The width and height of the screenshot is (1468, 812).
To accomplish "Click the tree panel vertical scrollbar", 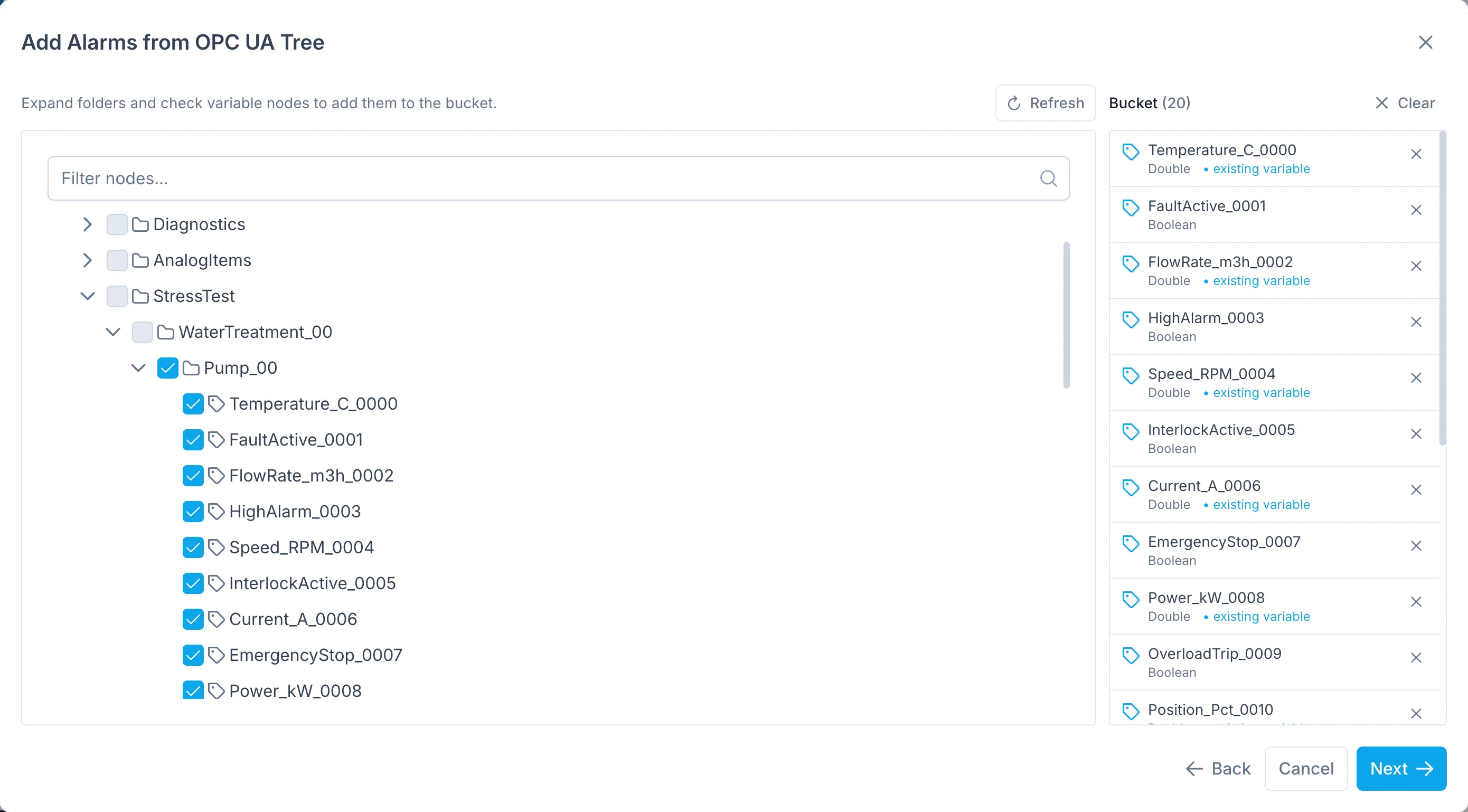I will (x=1066, y=315).
